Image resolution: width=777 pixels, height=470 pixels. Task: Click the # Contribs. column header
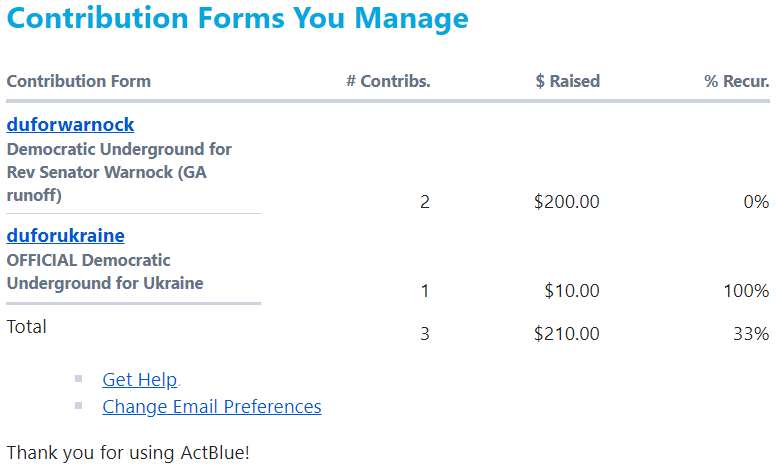tap(388, 81)
